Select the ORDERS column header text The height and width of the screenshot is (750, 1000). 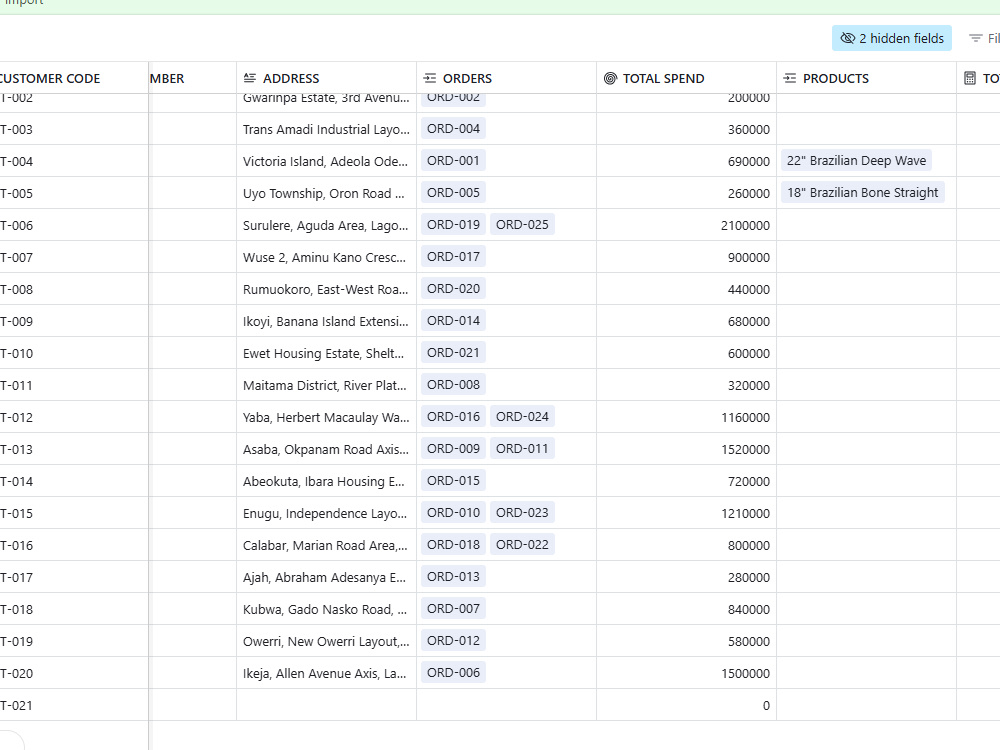click(x=467, y=78)
